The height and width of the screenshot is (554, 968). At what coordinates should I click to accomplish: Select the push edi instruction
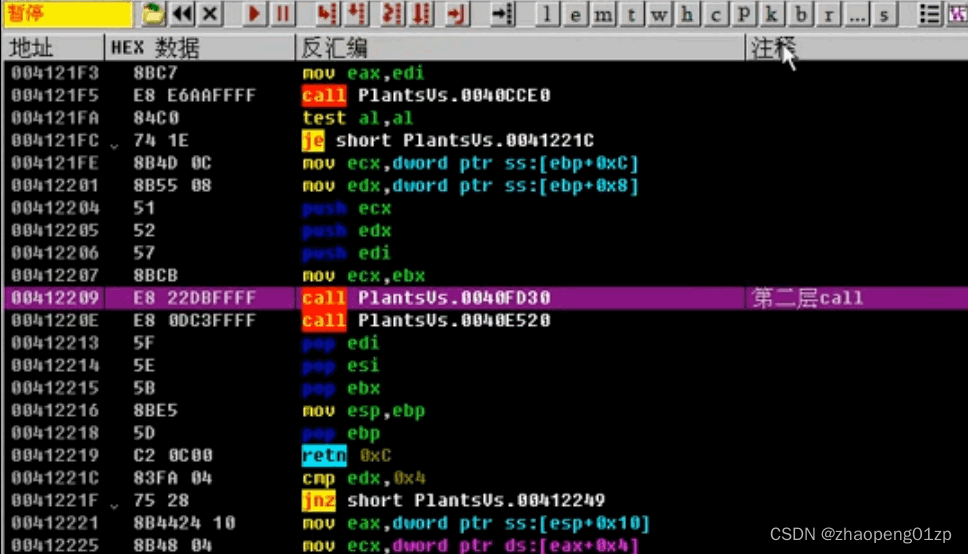346,253
